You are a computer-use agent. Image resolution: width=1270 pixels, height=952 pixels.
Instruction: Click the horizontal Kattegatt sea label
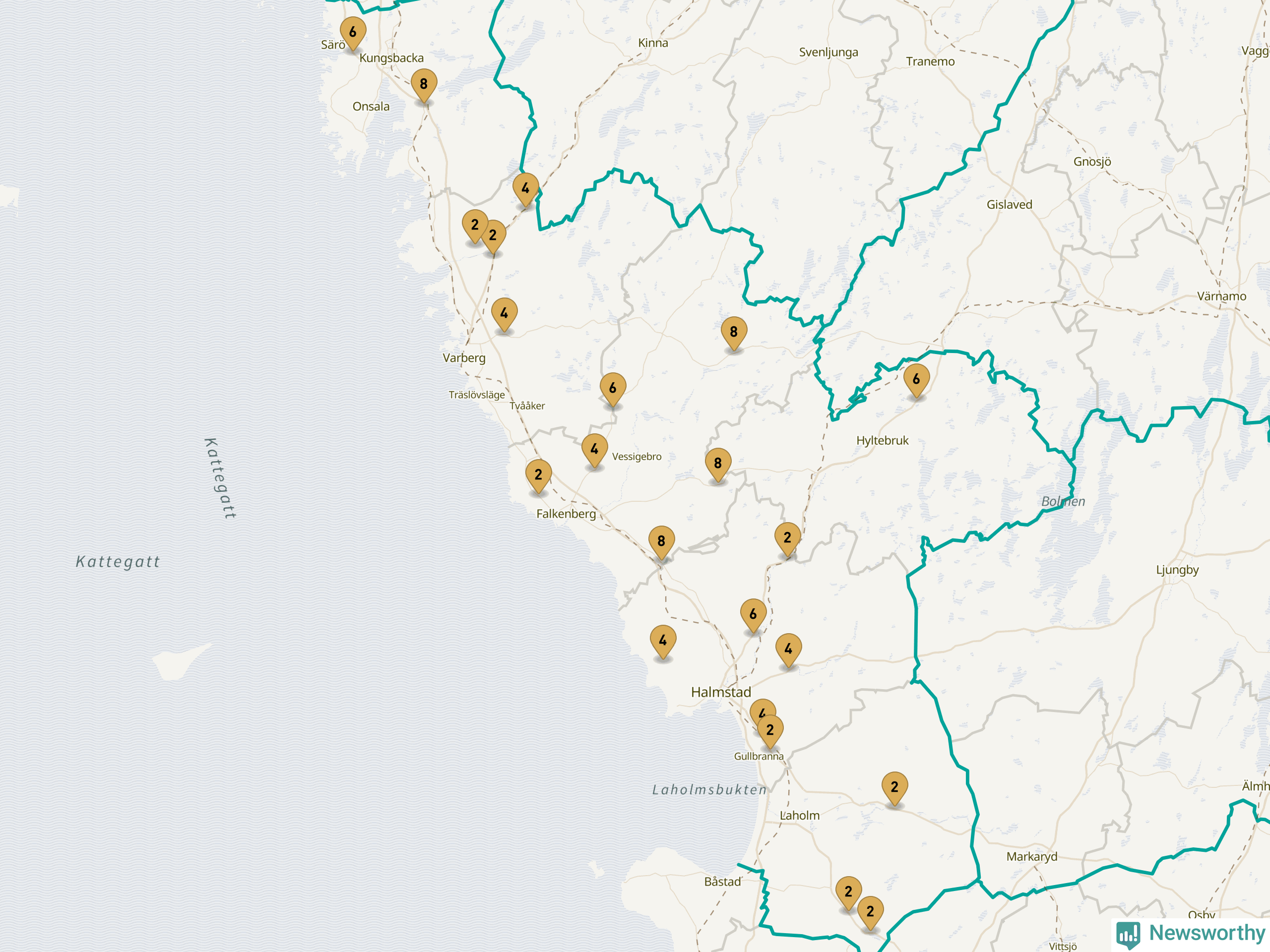118,562
